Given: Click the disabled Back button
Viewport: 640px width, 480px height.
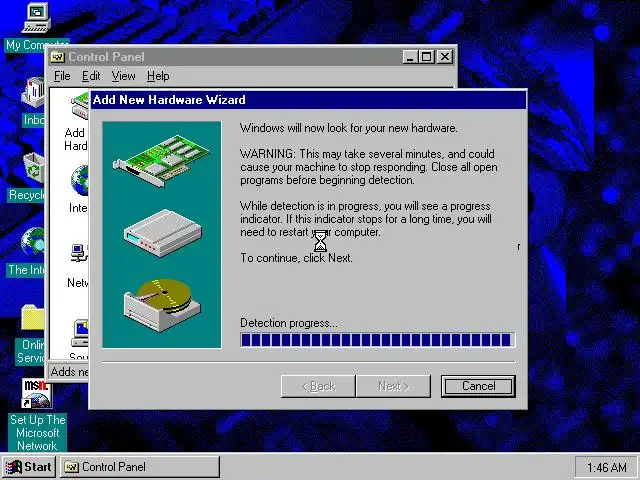Looking at the screenshot, I should (x=318, y=386).
